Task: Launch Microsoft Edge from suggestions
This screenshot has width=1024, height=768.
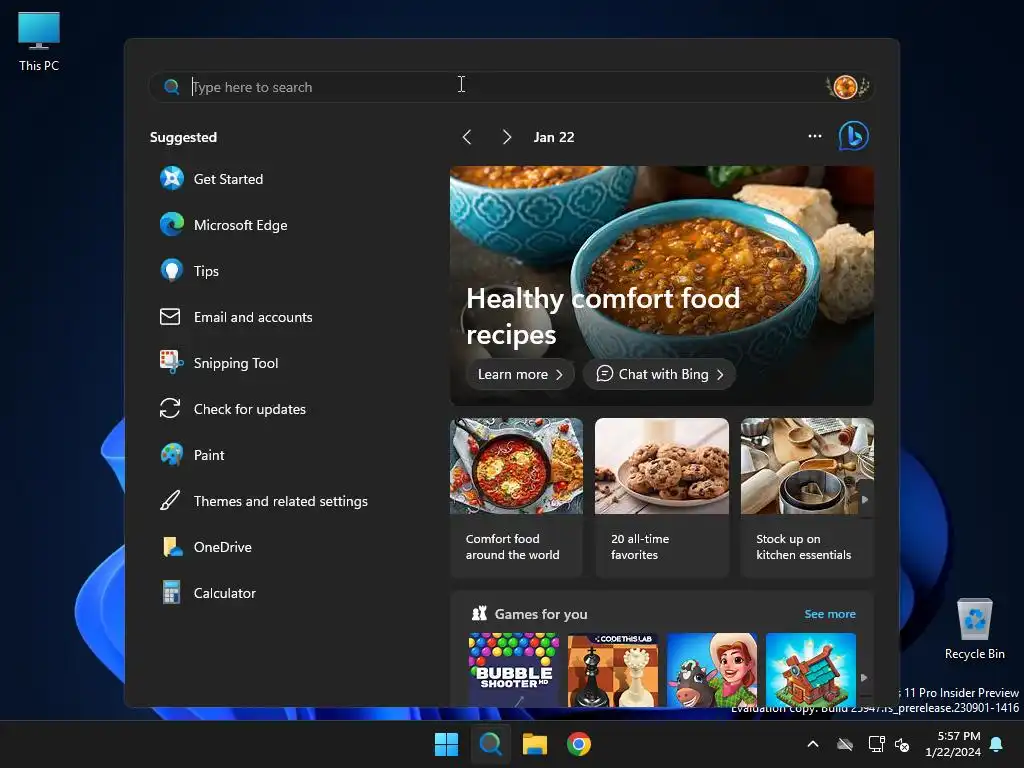Action: 223,225
